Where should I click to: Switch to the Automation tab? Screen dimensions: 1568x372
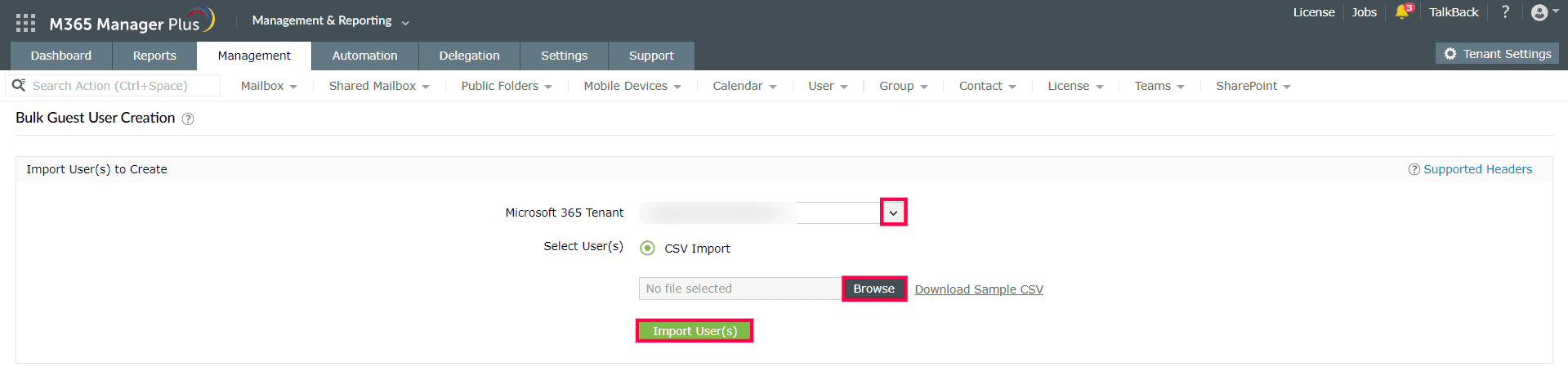pyautogui.click(x=364, y=56)
